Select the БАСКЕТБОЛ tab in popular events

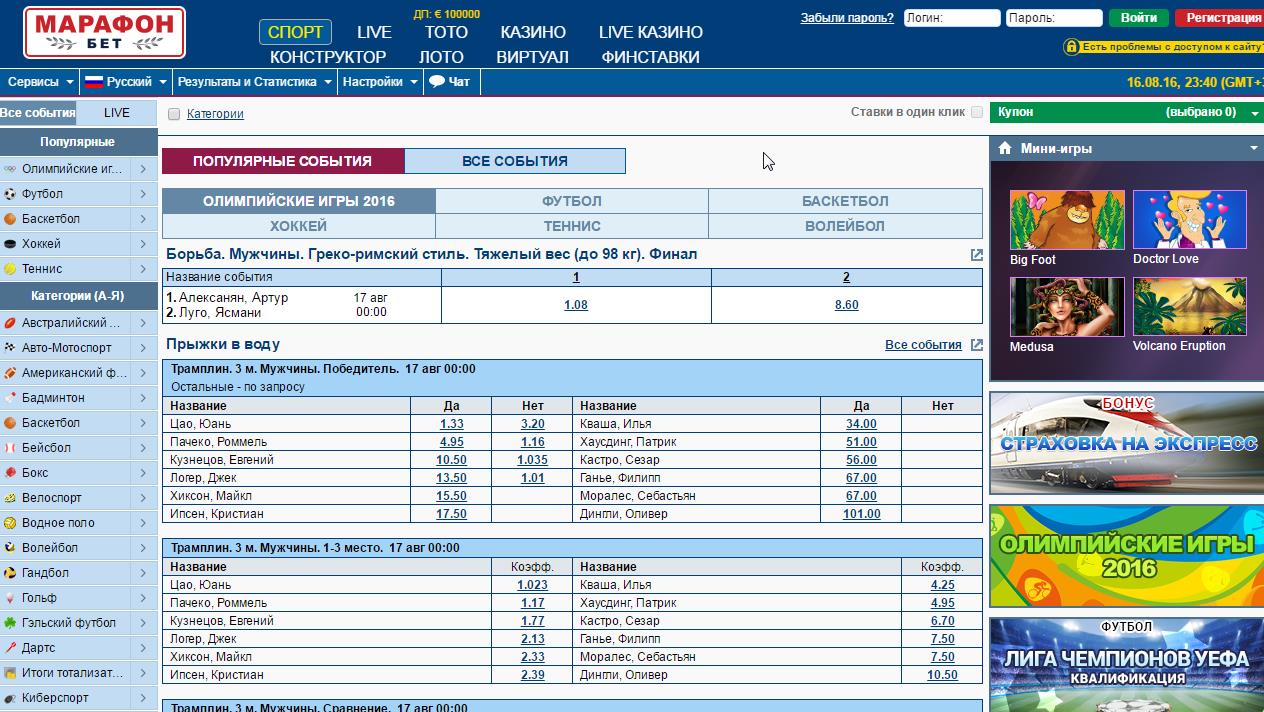coord(845,201)
